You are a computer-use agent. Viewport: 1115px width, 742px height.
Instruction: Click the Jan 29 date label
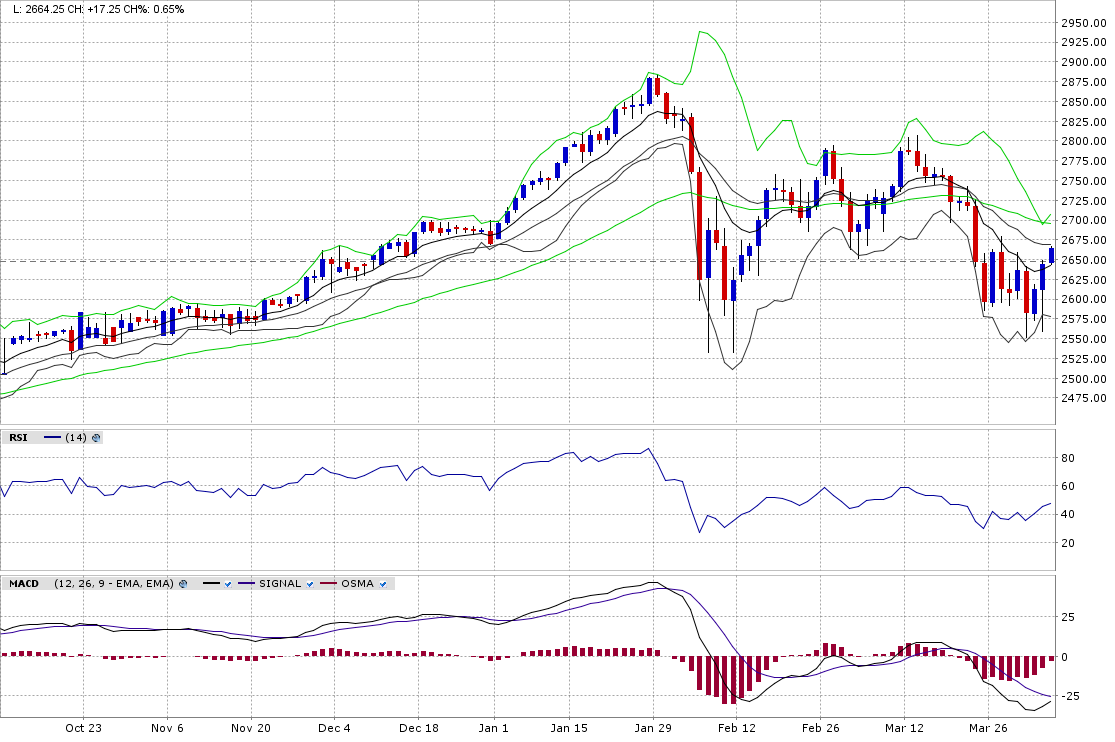pyautogui.click(x=653, y=728)
